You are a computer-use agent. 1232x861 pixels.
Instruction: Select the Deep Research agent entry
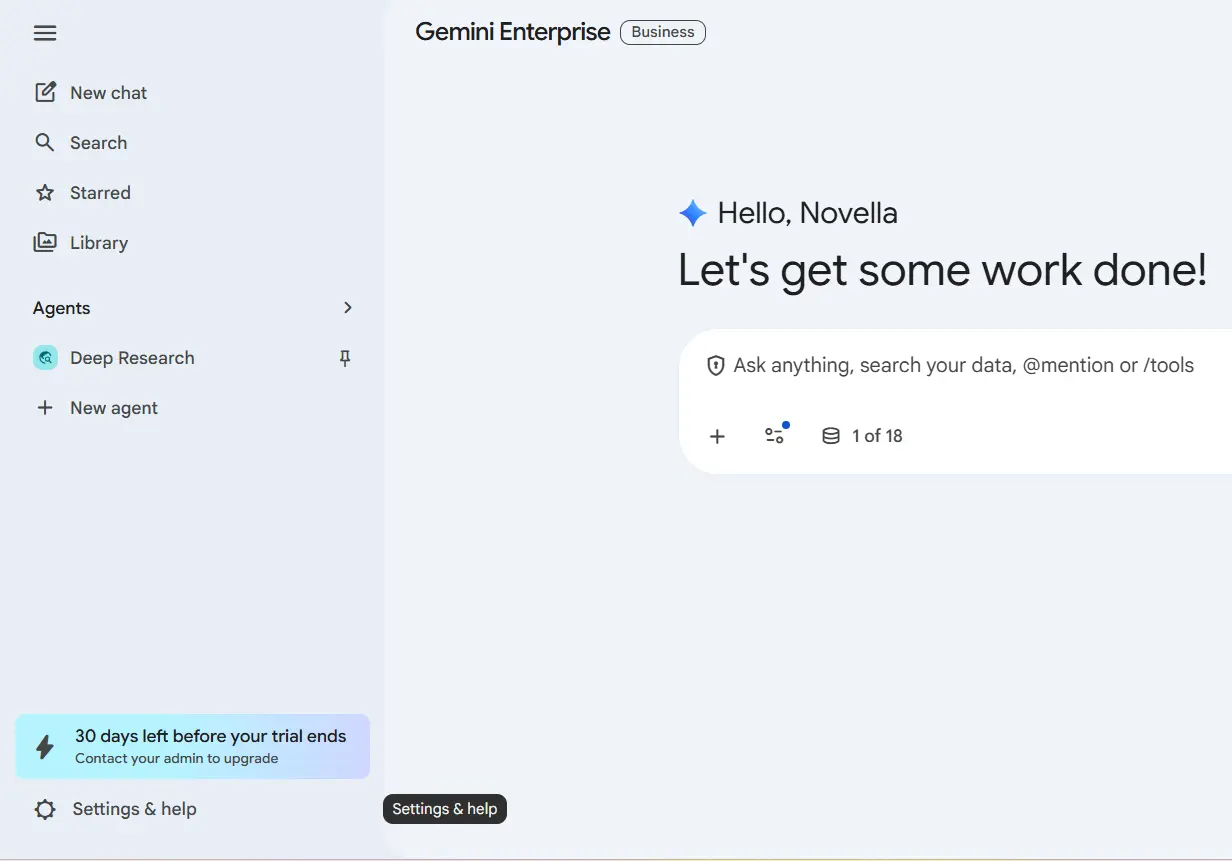[192, 357]
